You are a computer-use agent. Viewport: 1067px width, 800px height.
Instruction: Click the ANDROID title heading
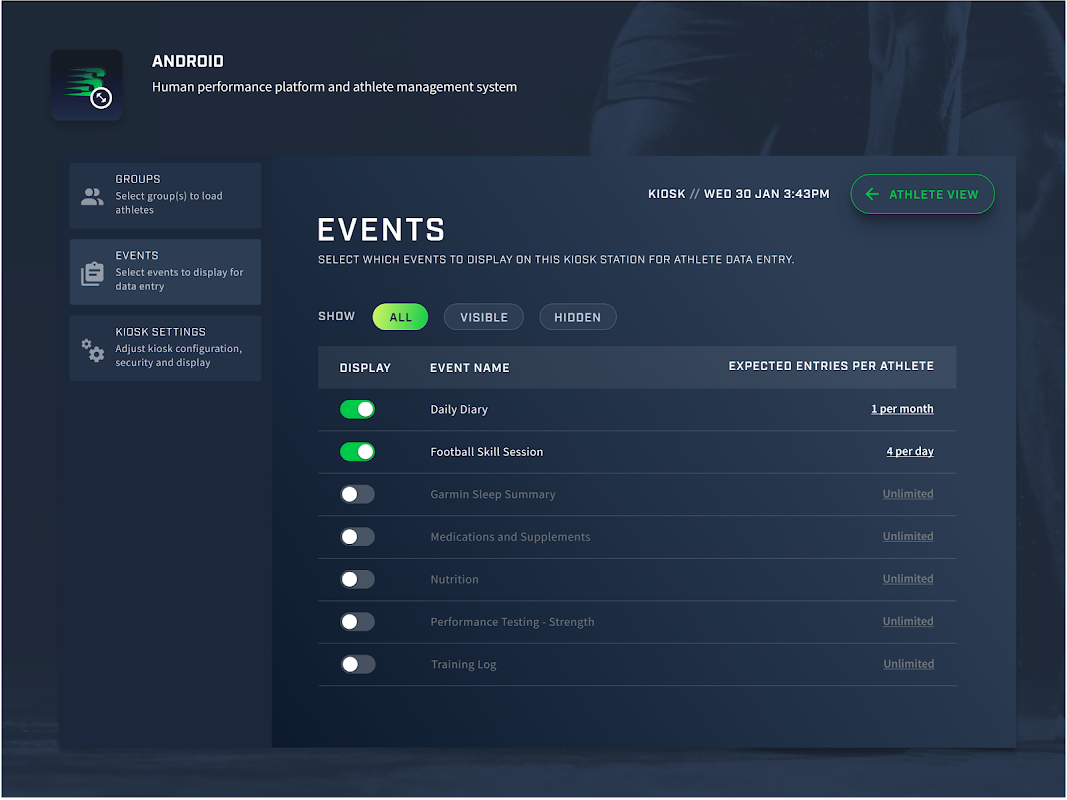(188, 61)
